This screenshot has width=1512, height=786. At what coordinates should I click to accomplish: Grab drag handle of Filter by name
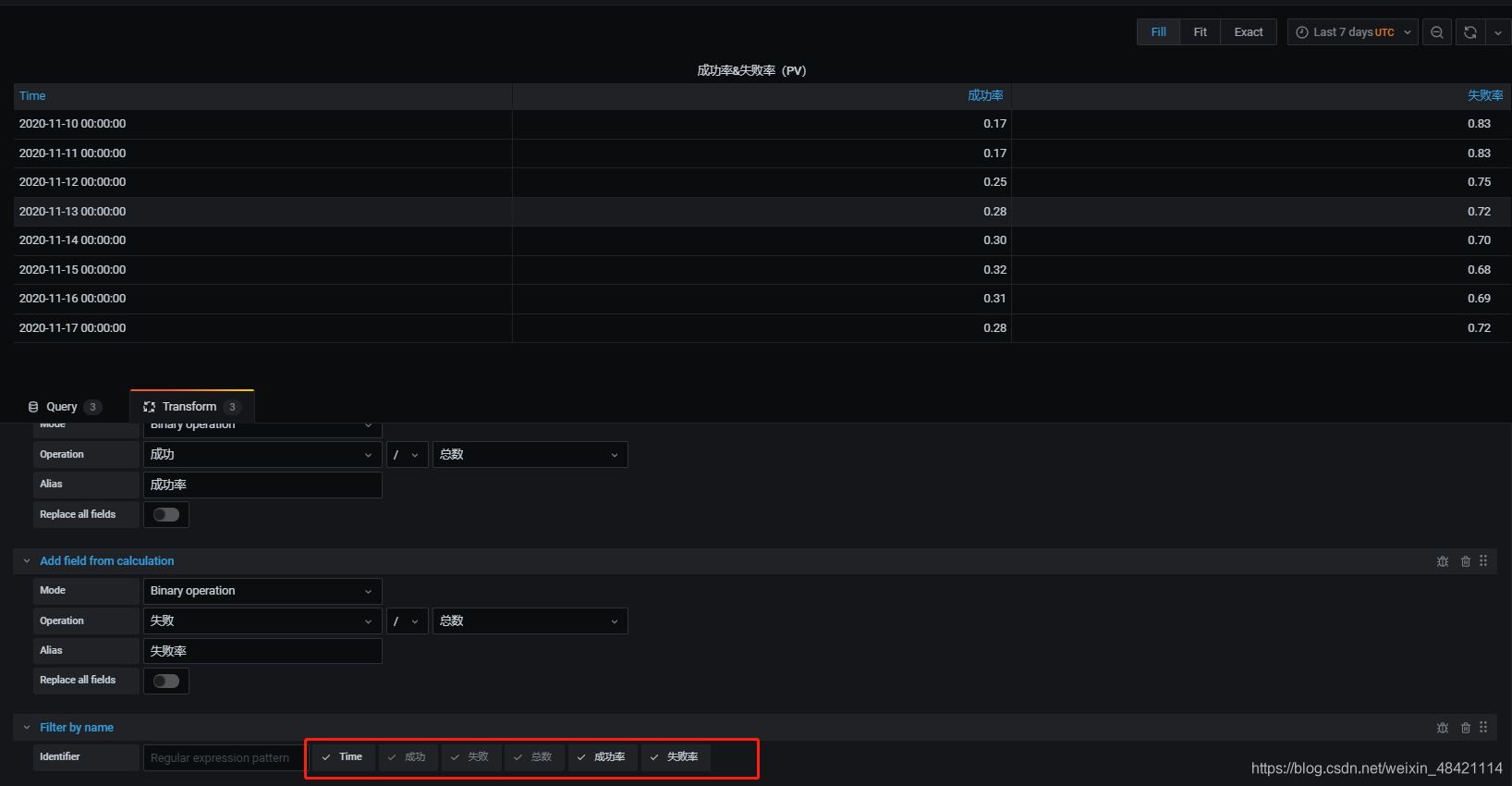pos(1483,728)
